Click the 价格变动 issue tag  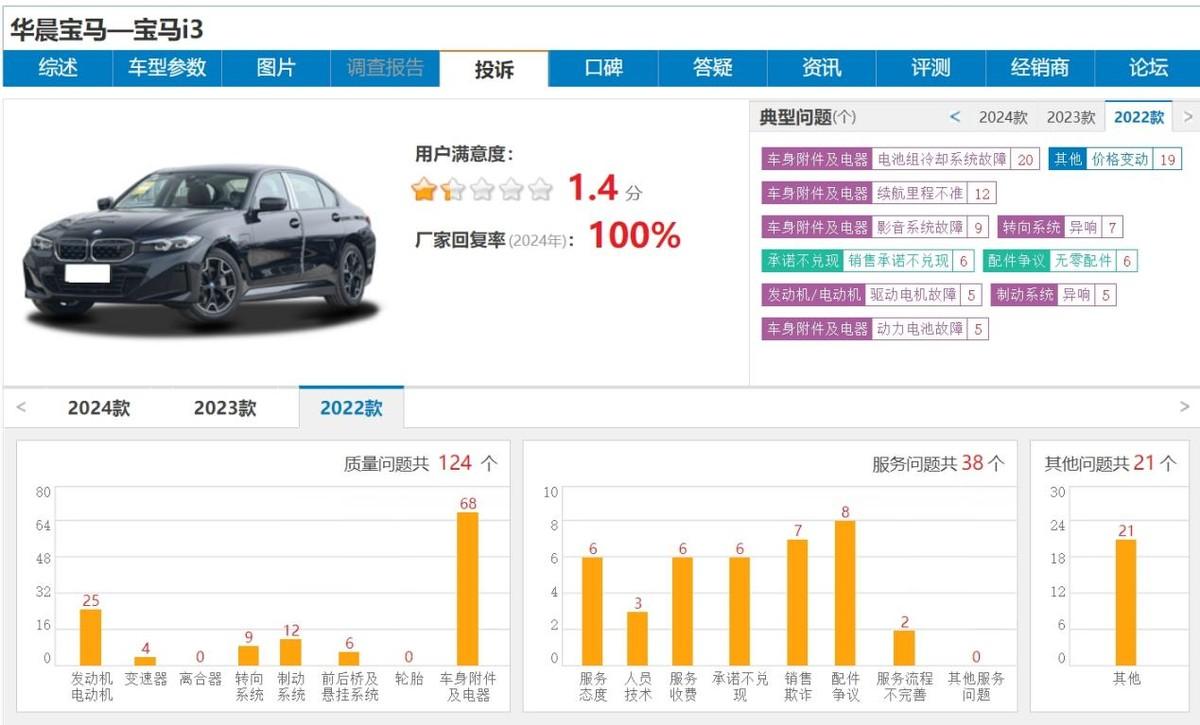coord(1119,159)
